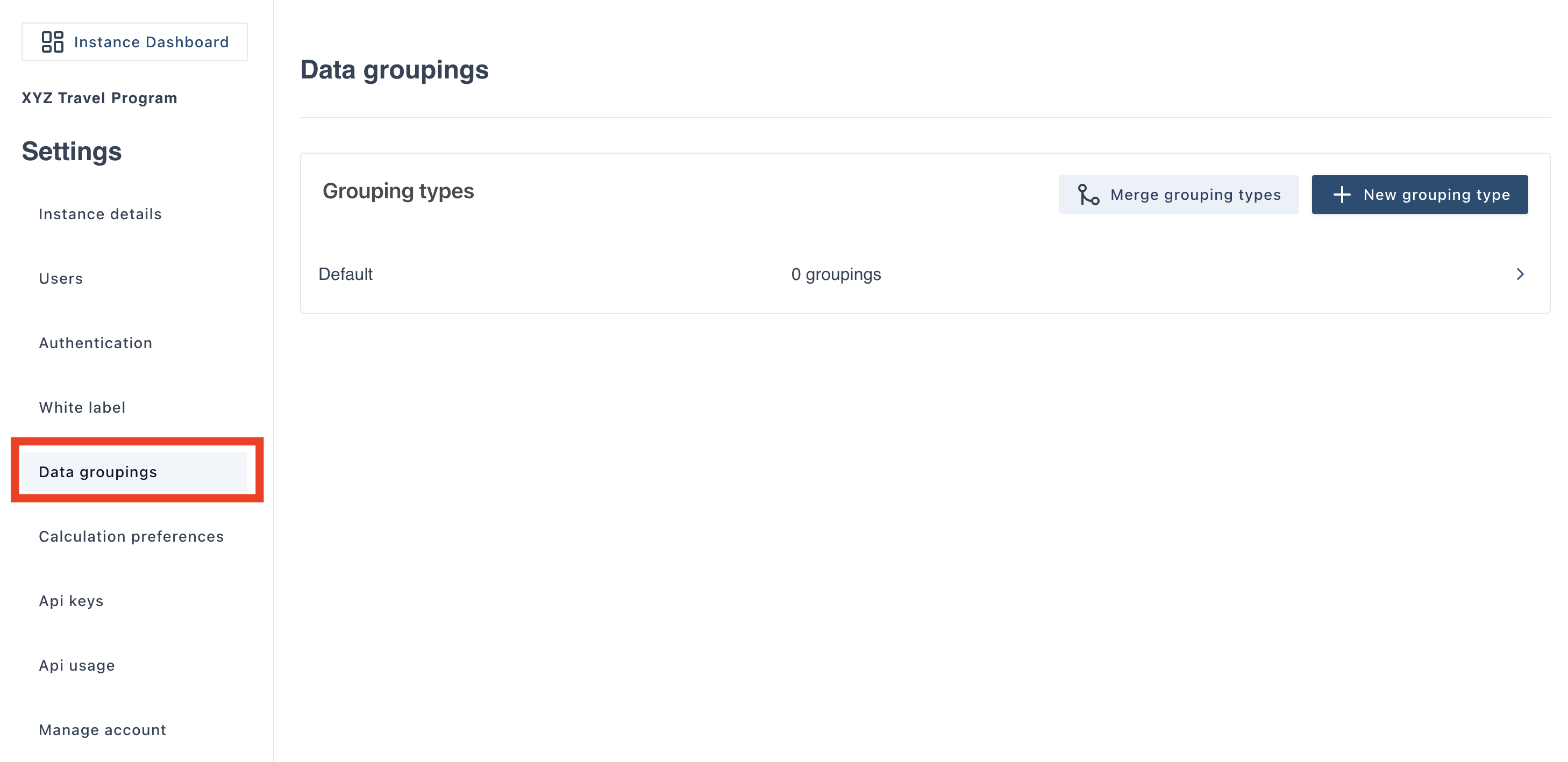This screenshot has width=1568, height=762.
Task: Go to Instance Dashboard
Action: click(151, 42)
